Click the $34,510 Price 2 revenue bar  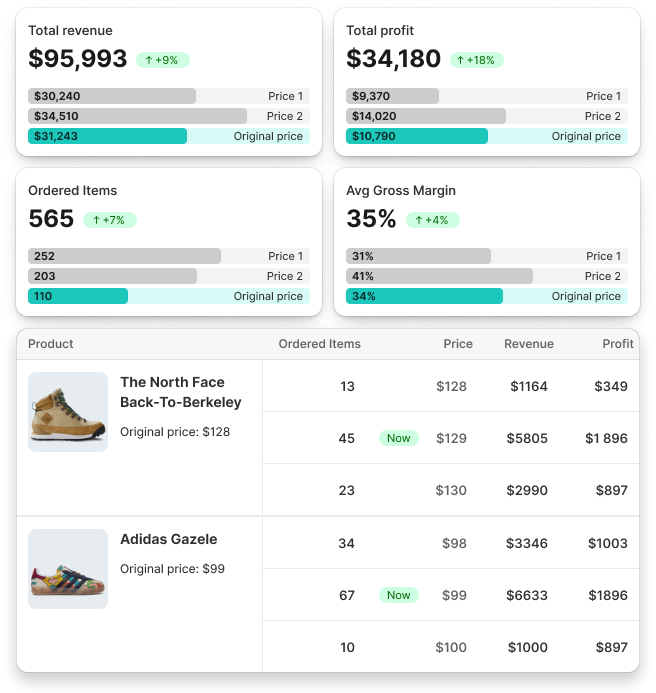pyautogui.click(x=169, y=116)
